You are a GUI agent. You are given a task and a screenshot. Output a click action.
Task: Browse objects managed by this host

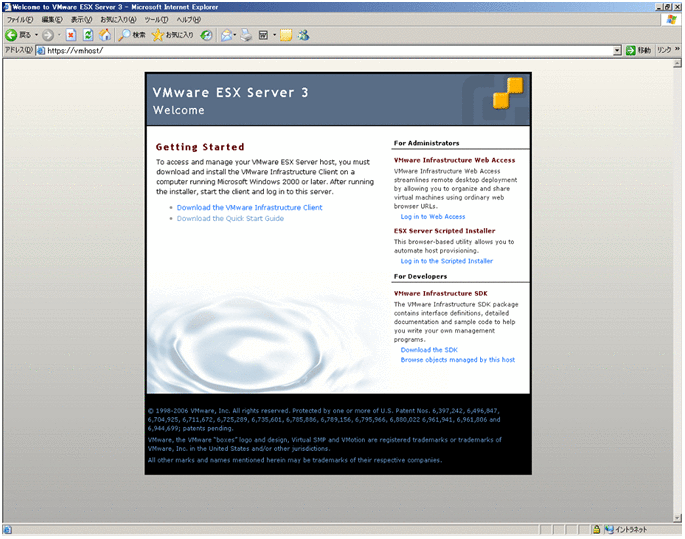[x=458, y=360]
